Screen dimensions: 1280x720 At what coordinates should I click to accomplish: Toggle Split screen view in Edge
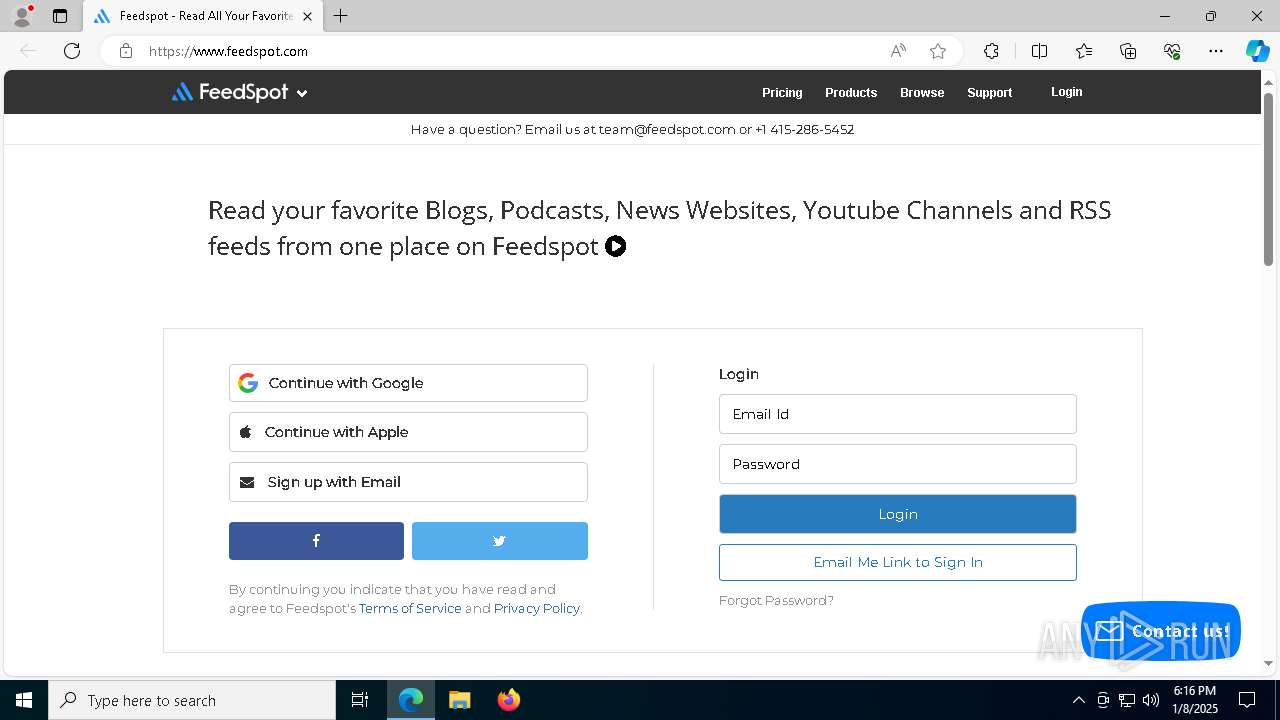point(1039,51)
